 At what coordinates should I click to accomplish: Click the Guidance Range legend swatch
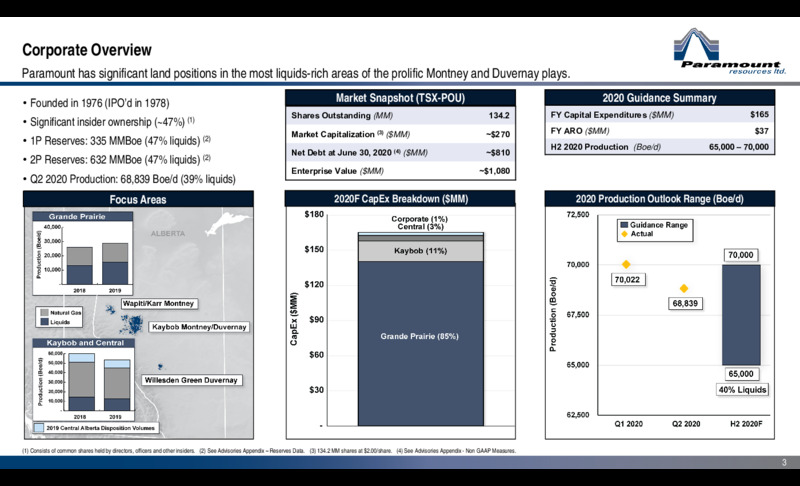pyautogui.click(x=623, y=225)
